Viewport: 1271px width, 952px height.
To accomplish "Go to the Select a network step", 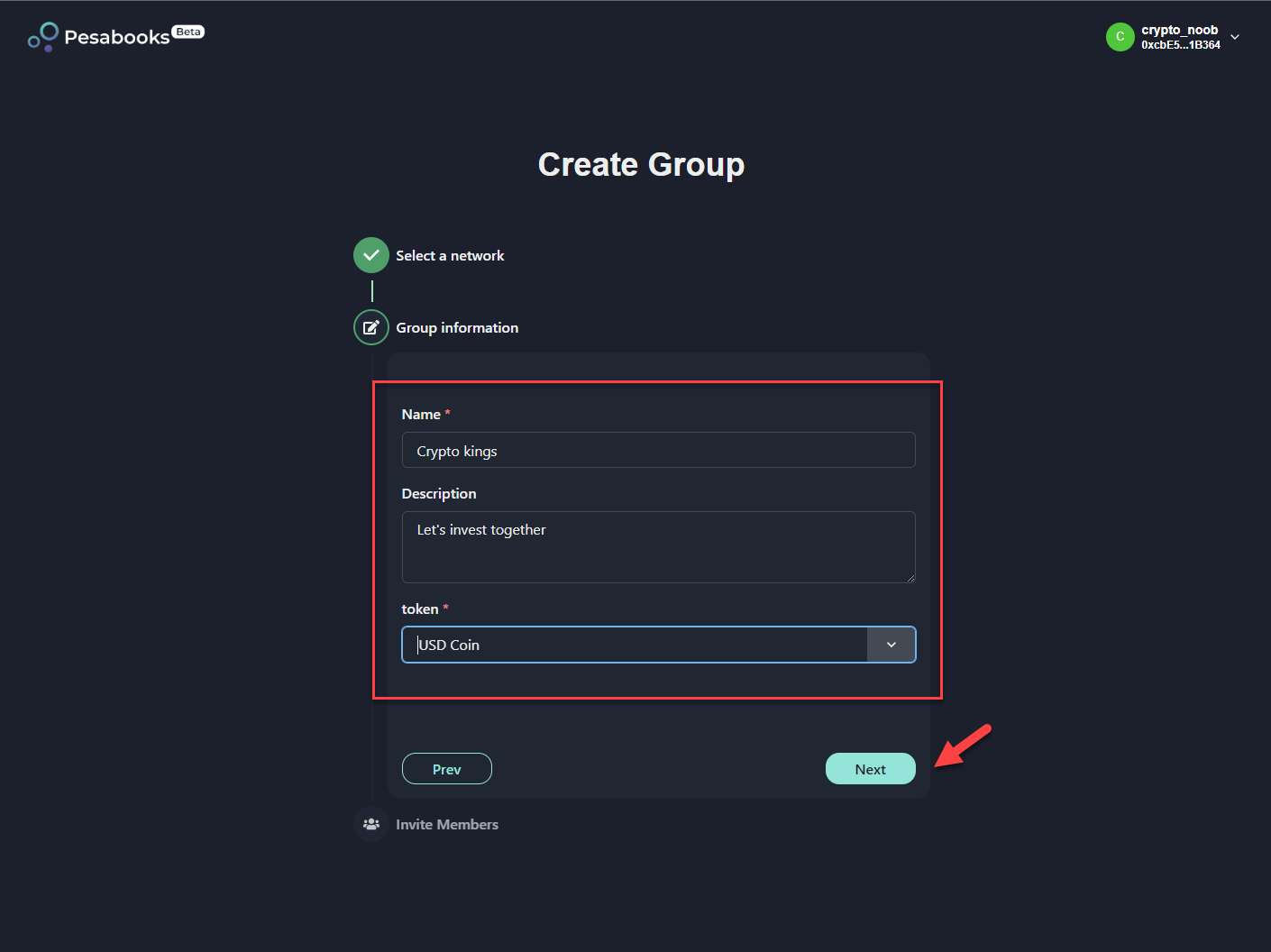I will tap(450, 255).
